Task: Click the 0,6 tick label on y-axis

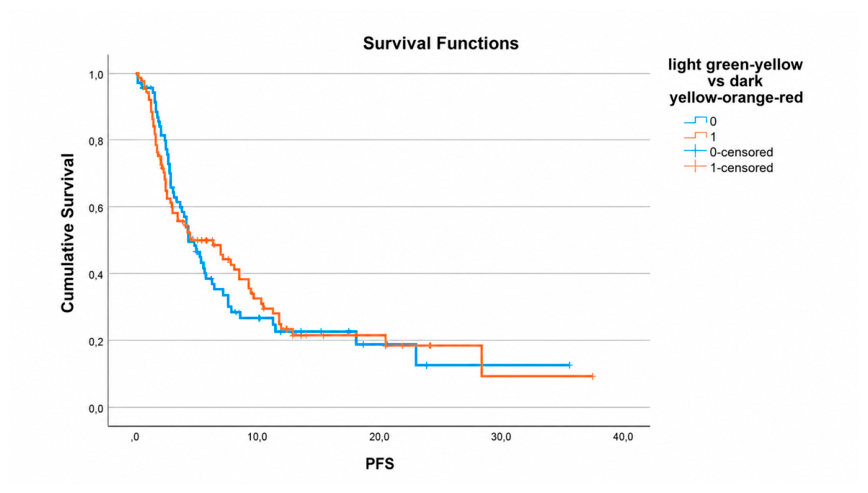Action: [x=96, y=208]
